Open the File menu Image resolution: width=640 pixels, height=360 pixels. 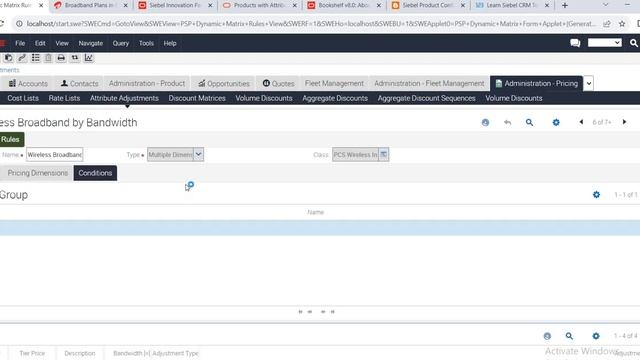pyautogui.click(x=20, y=43)
